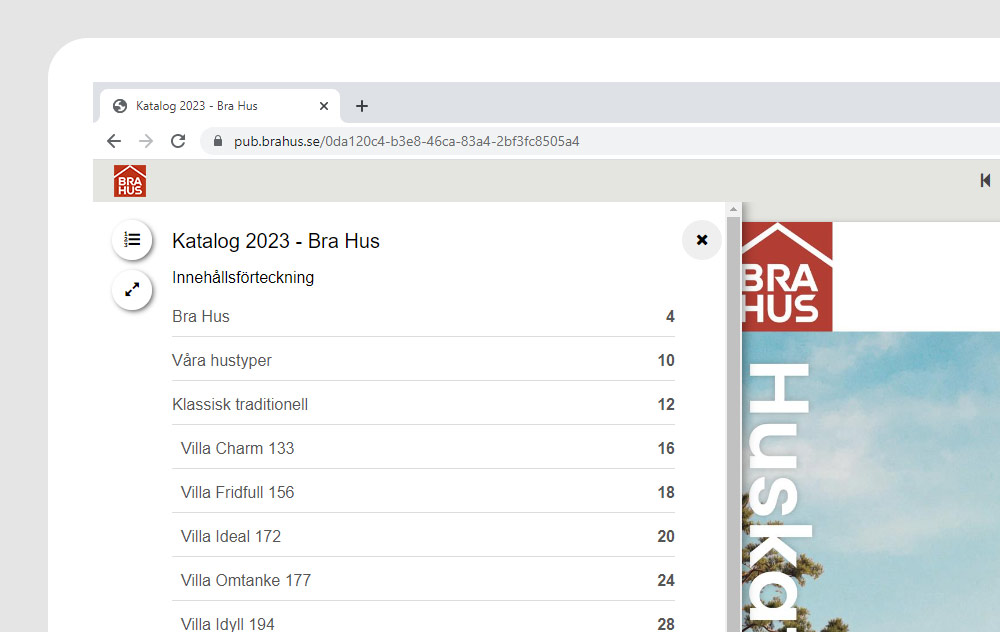Select the Katalog 2023 - Bra Hus tab
The image size is (1000, 632).
(220, 106)
